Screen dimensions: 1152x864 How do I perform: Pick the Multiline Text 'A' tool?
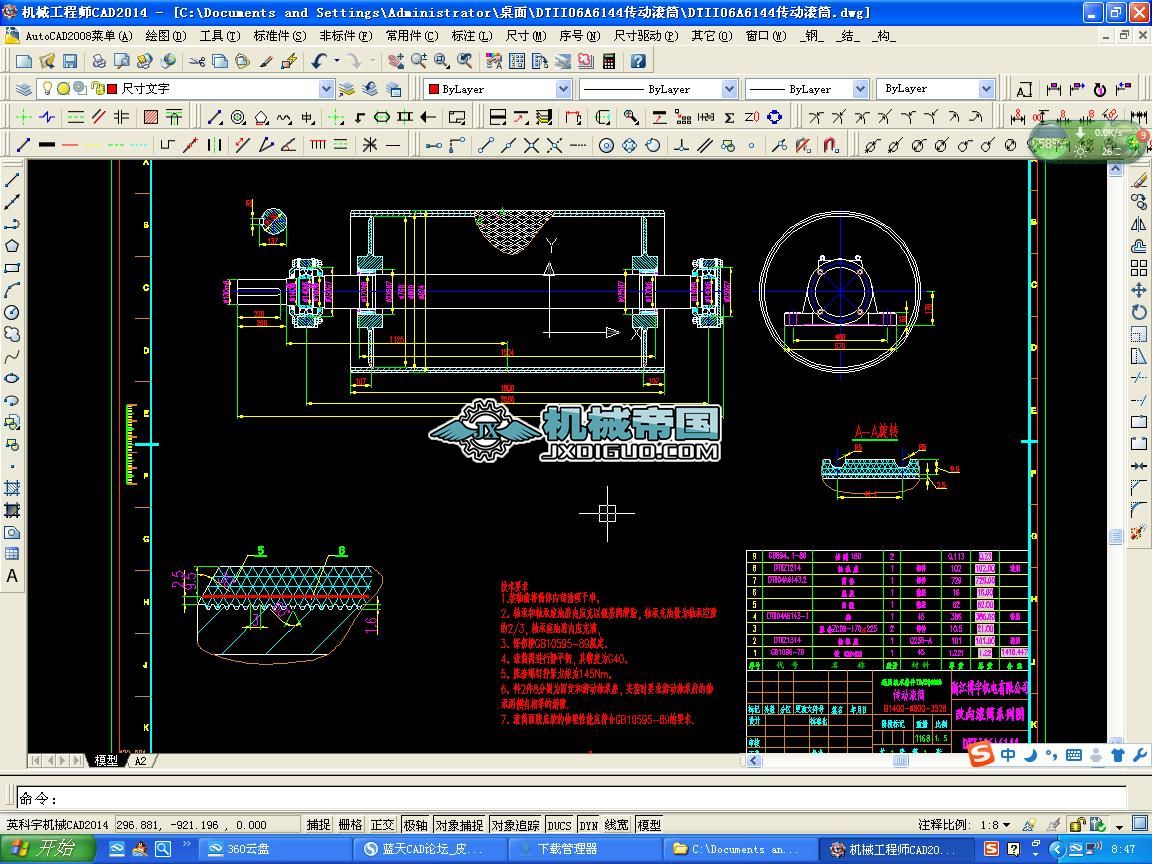pos(12,576)
